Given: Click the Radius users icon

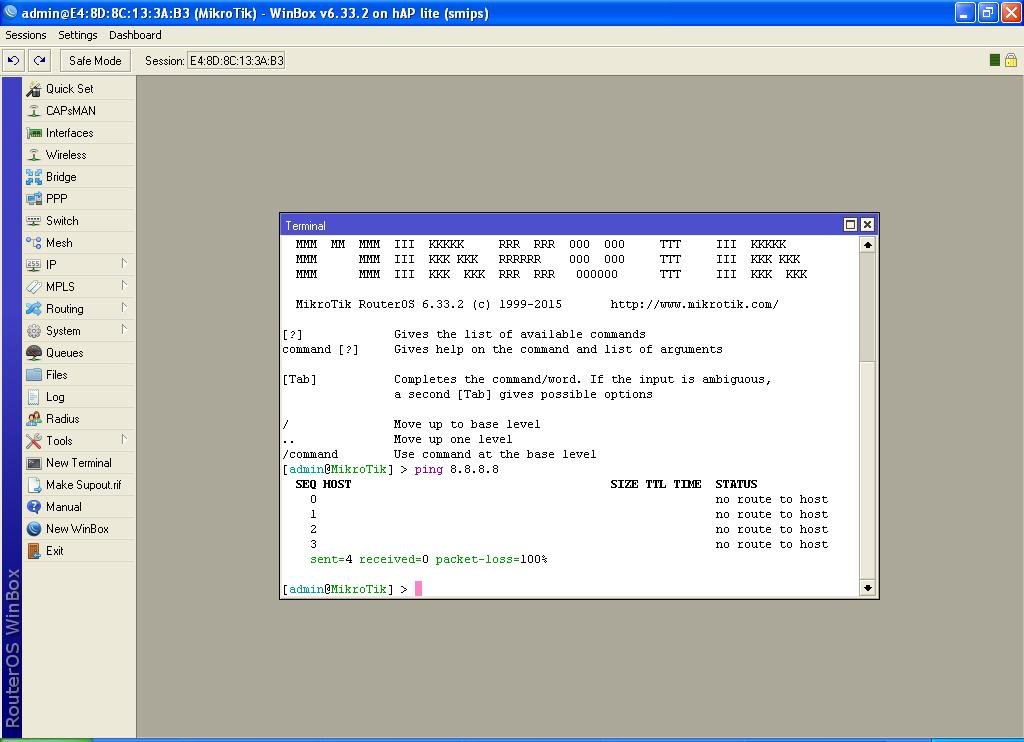Looking at the screenshot, I should coord(34,419).
